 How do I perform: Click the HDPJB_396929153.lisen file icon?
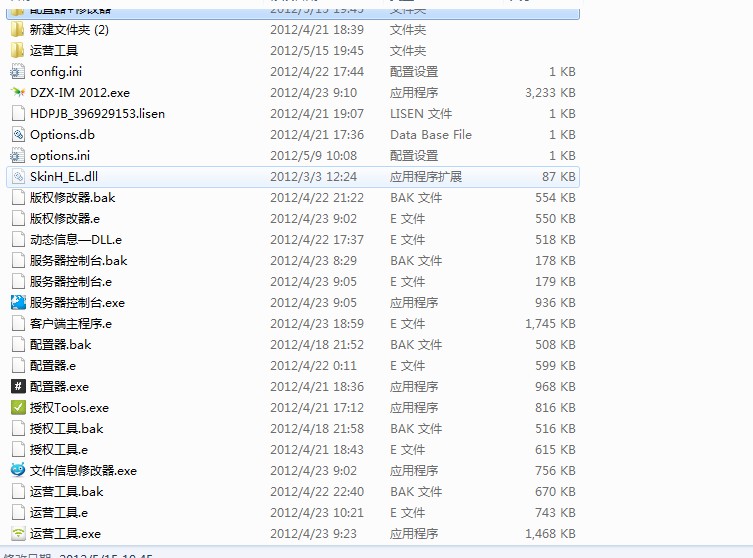pos(18,114)
